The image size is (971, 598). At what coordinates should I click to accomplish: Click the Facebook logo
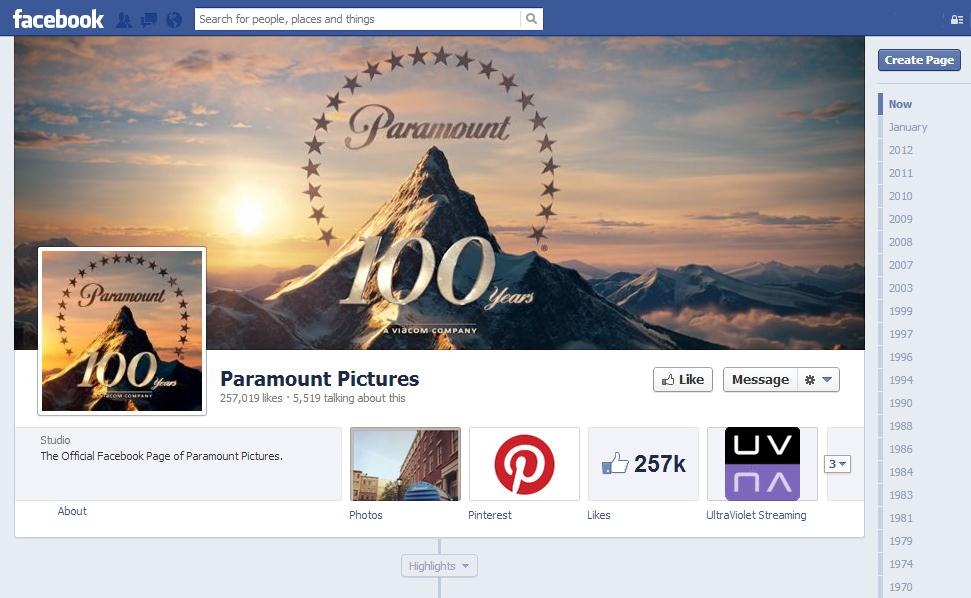[58, 19]
